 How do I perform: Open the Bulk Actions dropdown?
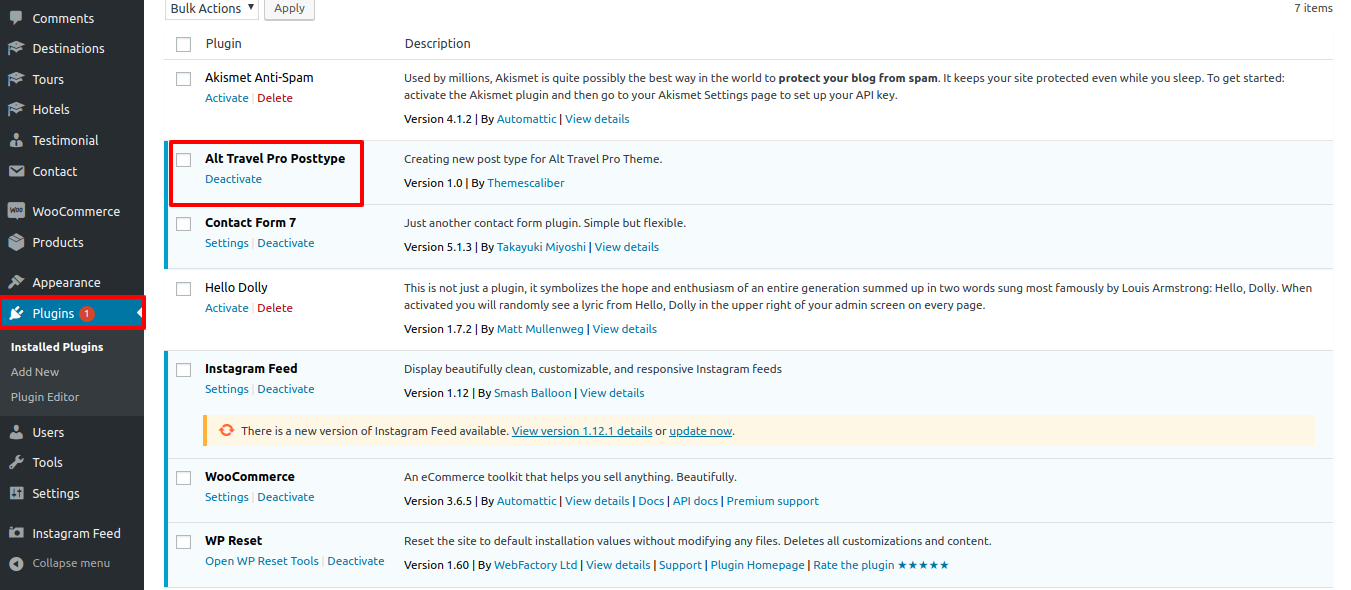click(211, 8)
